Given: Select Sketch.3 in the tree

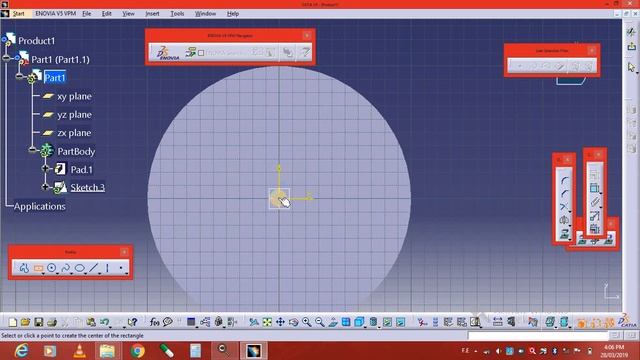Looking at the screenshot, I should point(88,187).
